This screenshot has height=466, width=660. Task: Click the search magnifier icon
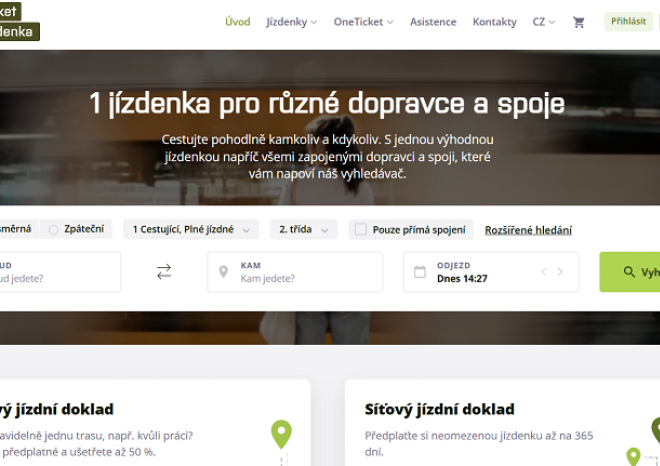(629, 272)
